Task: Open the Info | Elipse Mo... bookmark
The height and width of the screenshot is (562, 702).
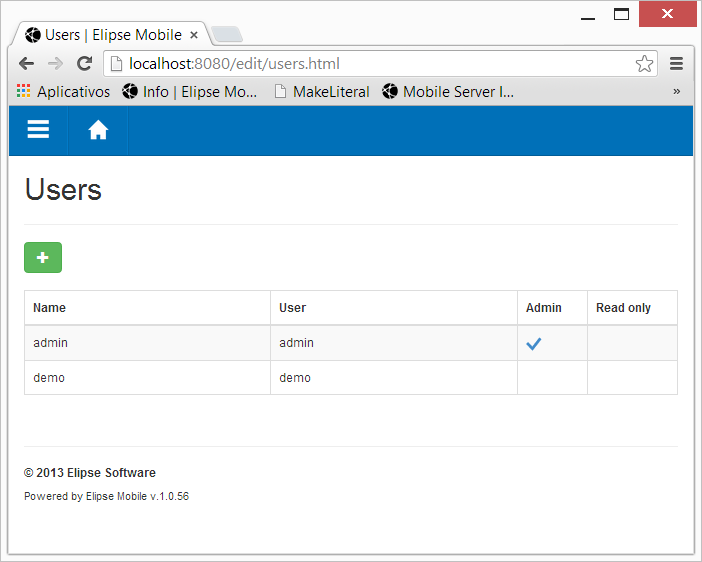Action: 190,92
